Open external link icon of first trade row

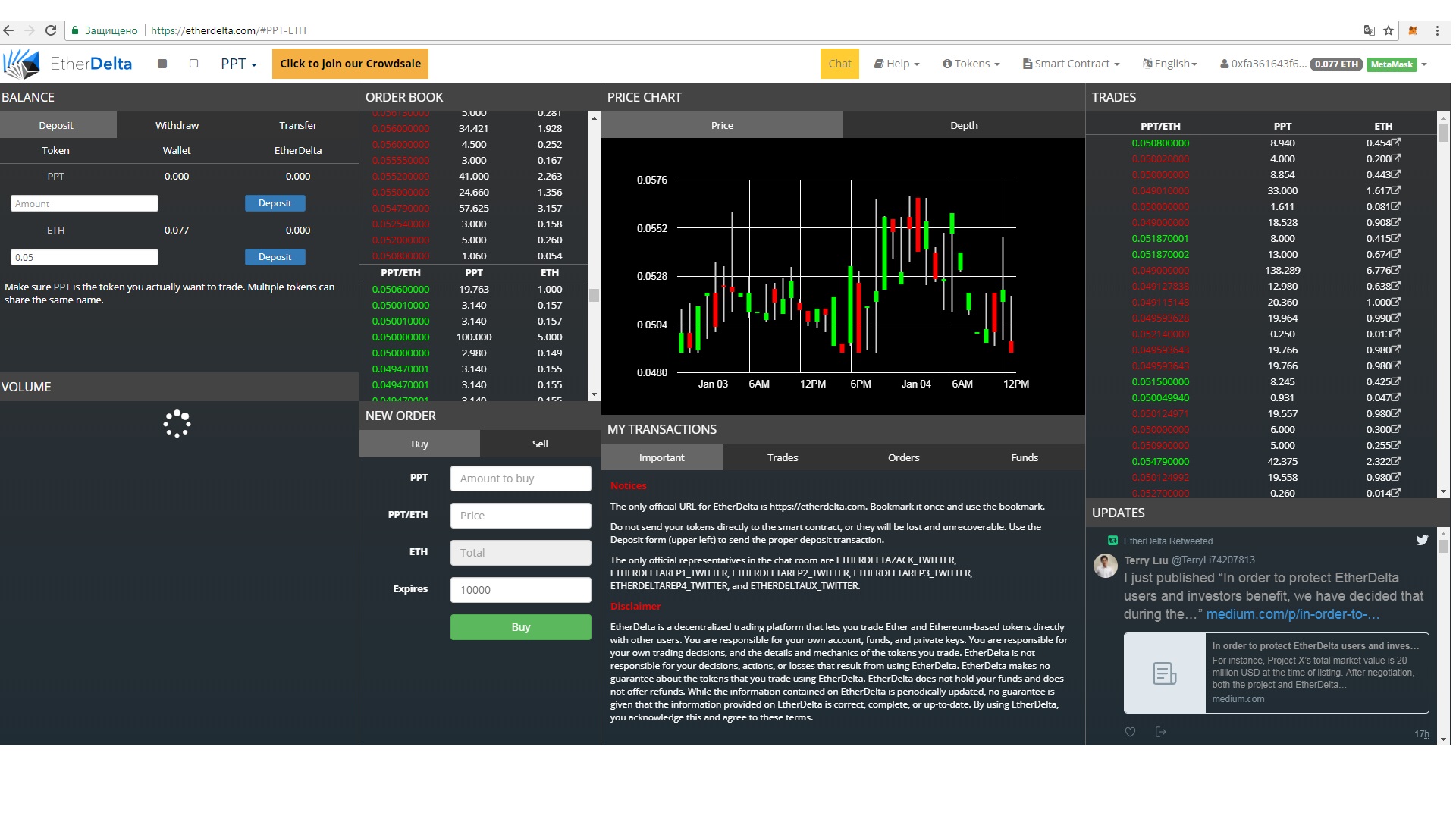[x=1396, y=143]
